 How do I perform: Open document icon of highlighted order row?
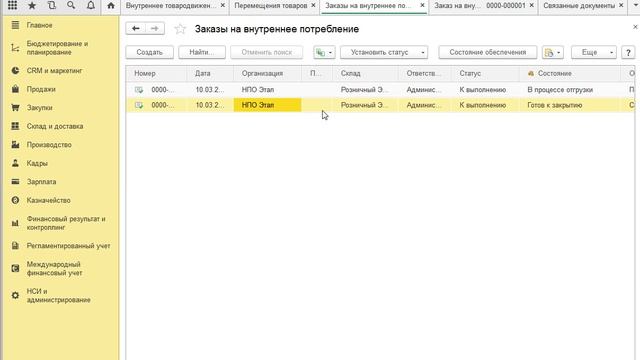pos(139,105)
